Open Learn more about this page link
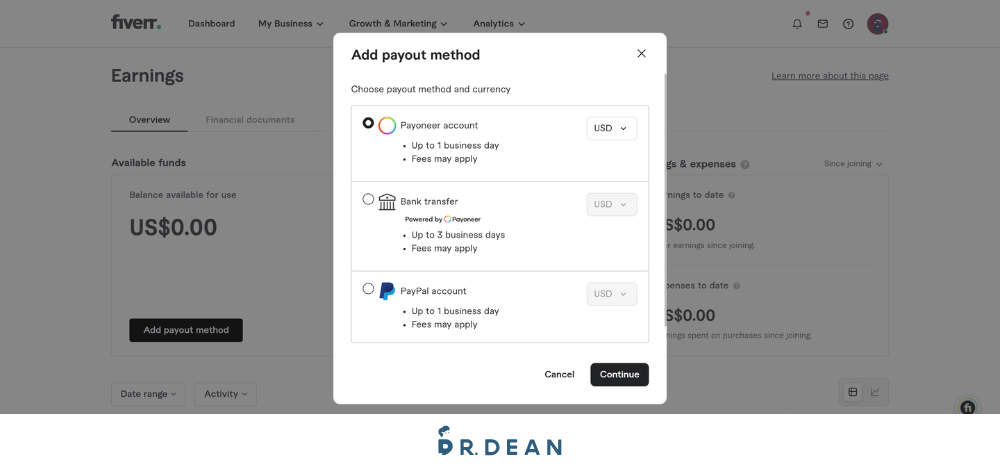 830,76
